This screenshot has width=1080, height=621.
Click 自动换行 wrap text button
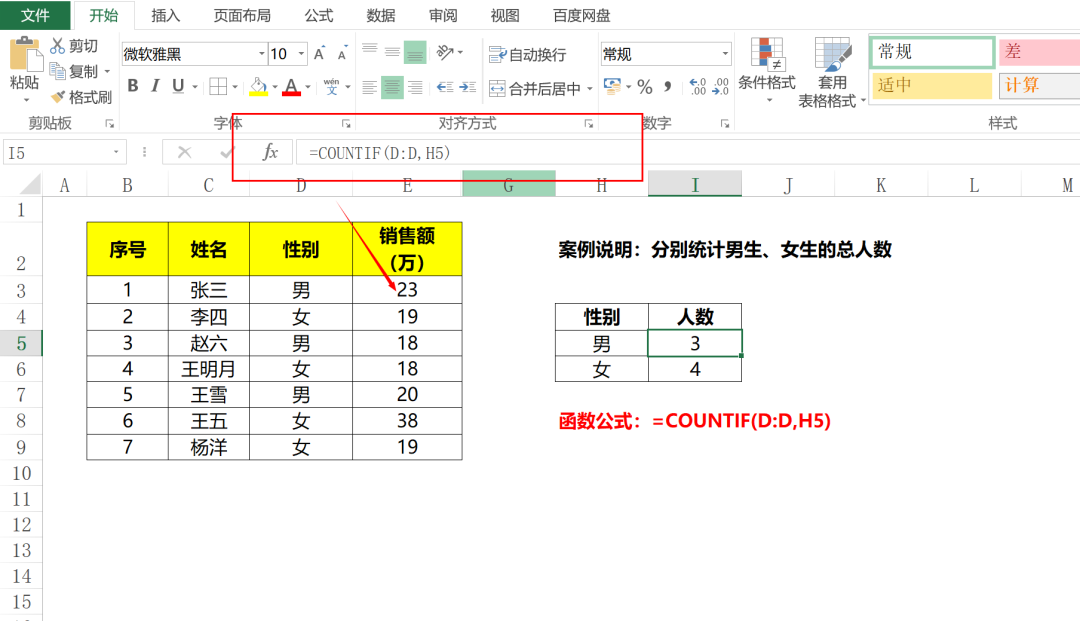528,54
